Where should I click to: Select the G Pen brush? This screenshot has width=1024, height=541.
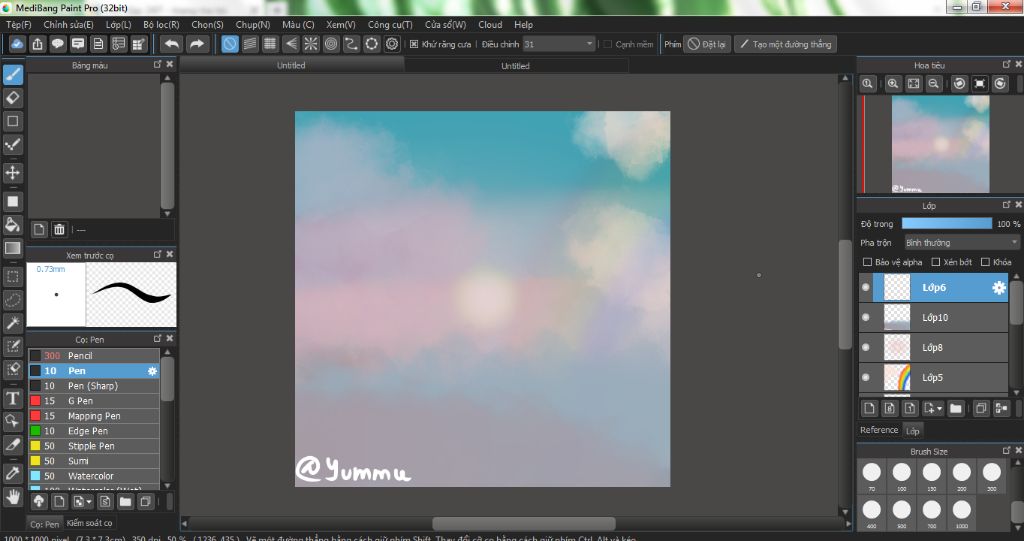pyautogui.click(x=94, y=401)
